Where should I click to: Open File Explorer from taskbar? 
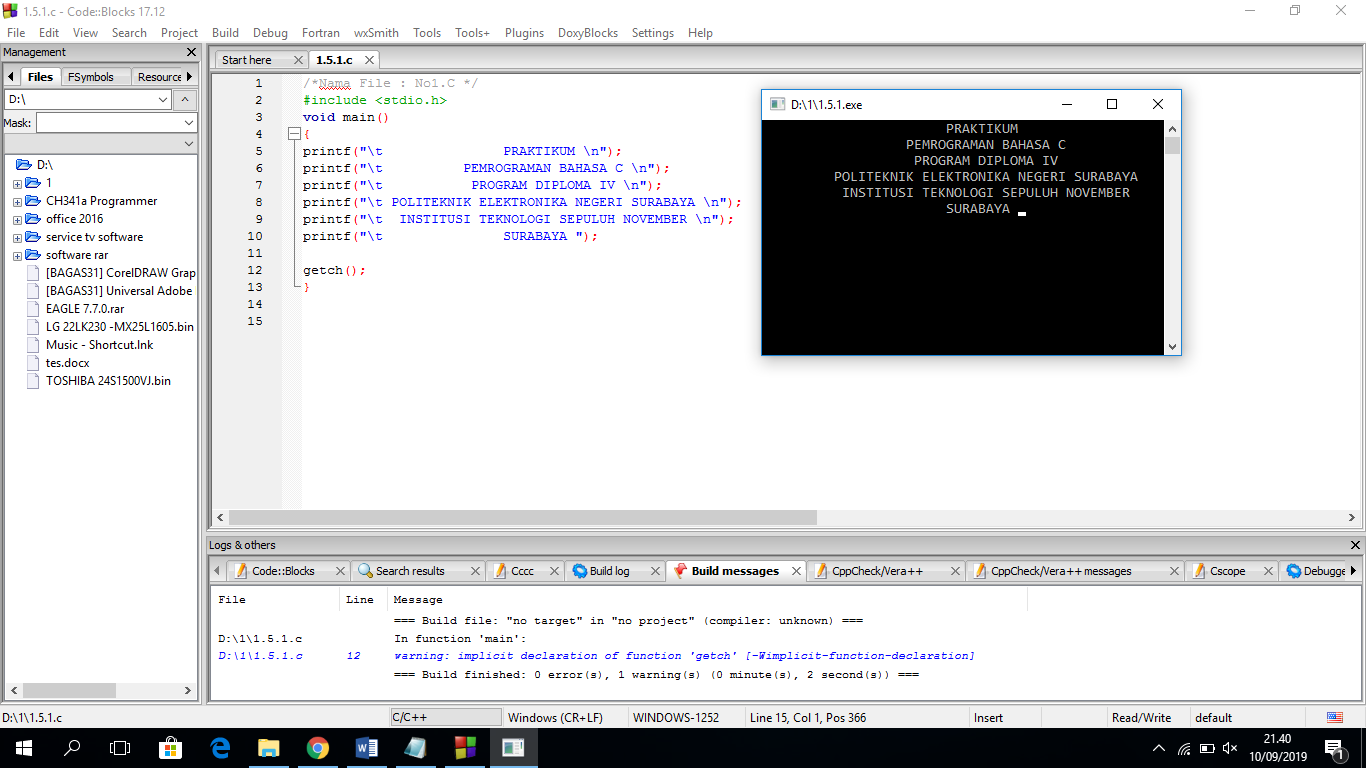[x=268, y=748]
